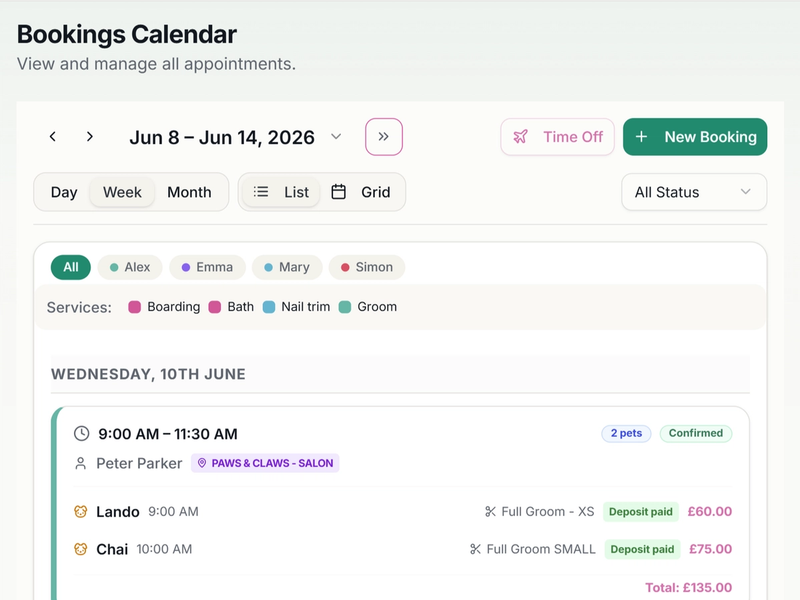
Task: Click the airplane icon in Time Off
Action: tap(520, 137)
